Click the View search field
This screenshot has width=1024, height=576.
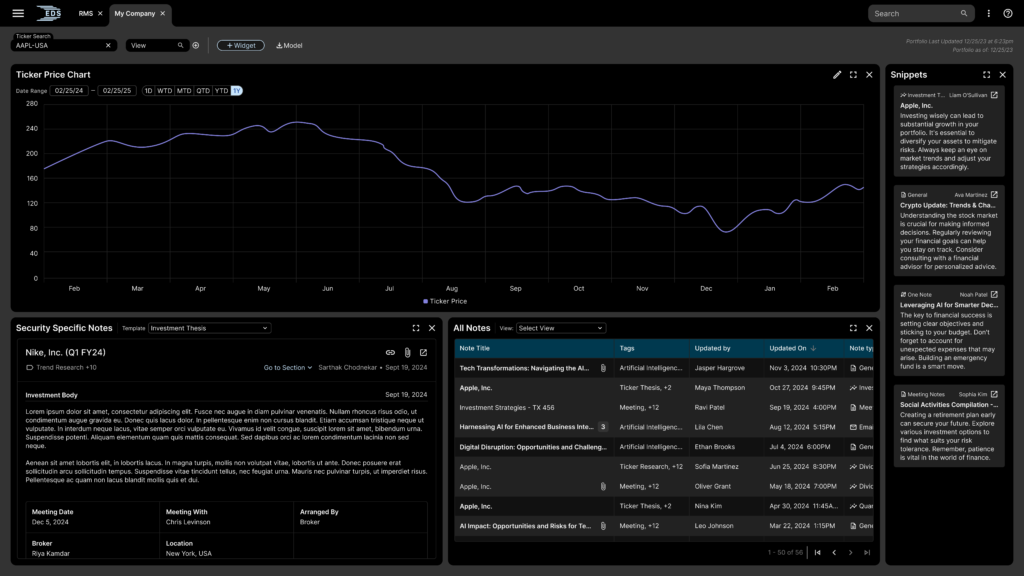pyautogui.click(x=155, y=46)
